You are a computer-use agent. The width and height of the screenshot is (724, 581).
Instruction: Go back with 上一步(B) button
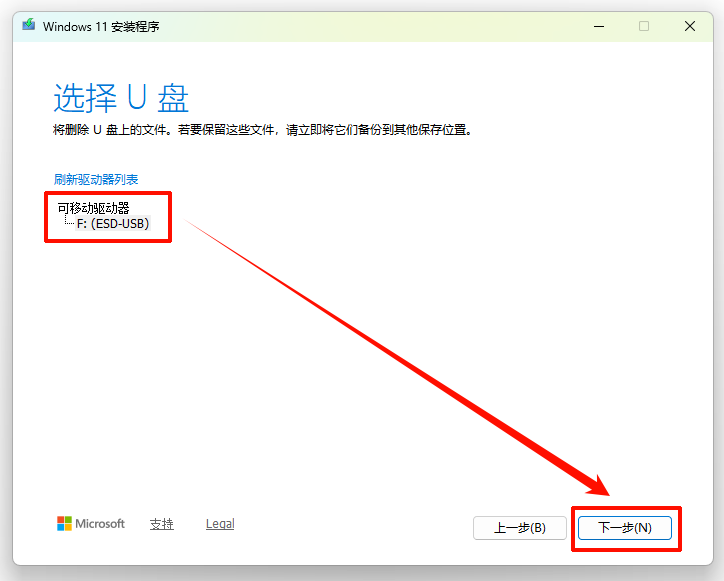click(x=520, y=528)
